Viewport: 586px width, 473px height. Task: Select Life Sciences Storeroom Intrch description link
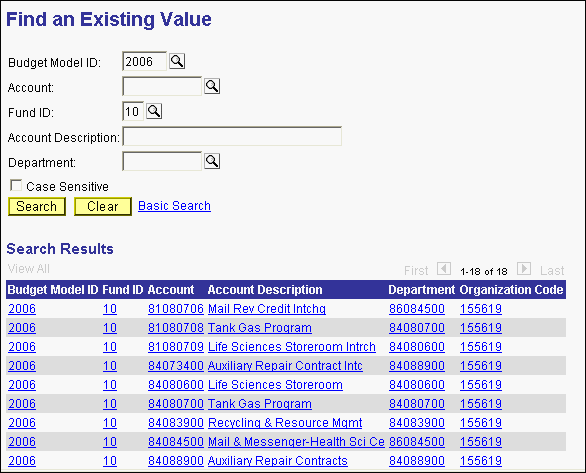[292, 347]
